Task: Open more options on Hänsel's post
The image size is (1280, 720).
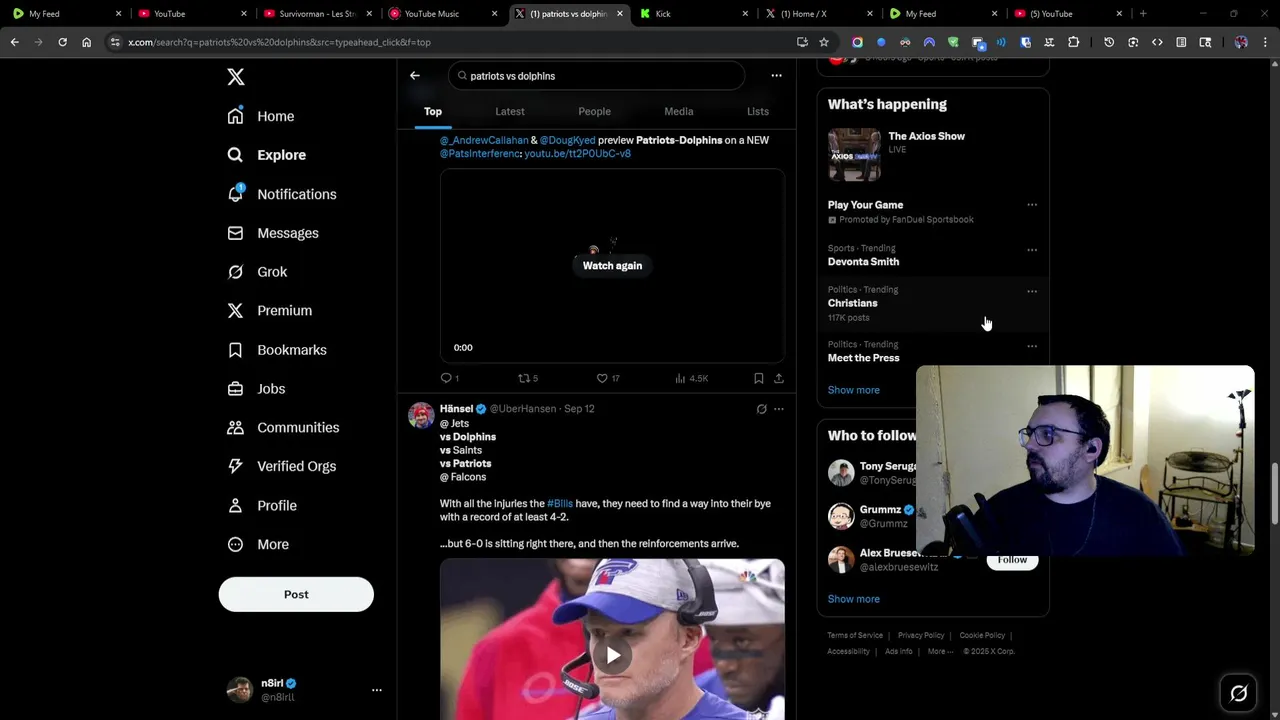Action: coord(779,409)
